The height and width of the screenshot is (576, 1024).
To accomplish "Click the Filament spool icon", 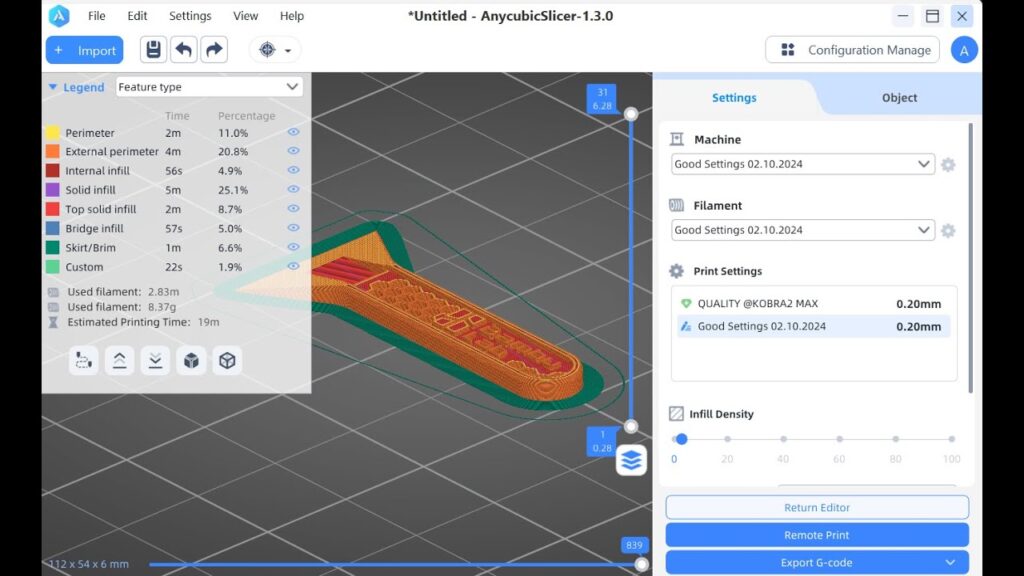I will 677,206.
